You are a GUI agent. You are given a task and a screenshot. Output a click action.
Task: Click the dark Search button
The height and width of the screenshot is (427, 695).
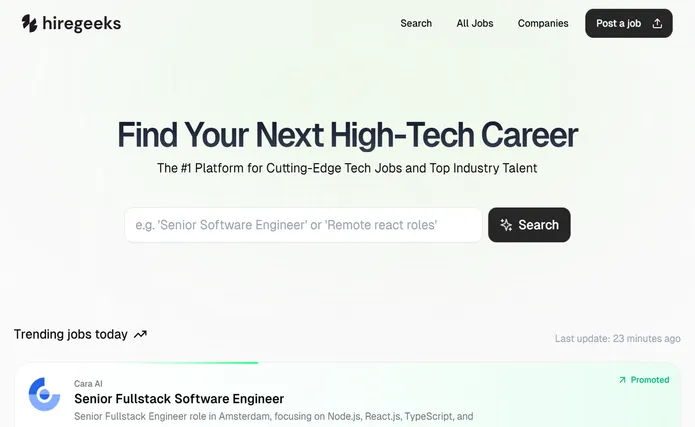(529, 225)
